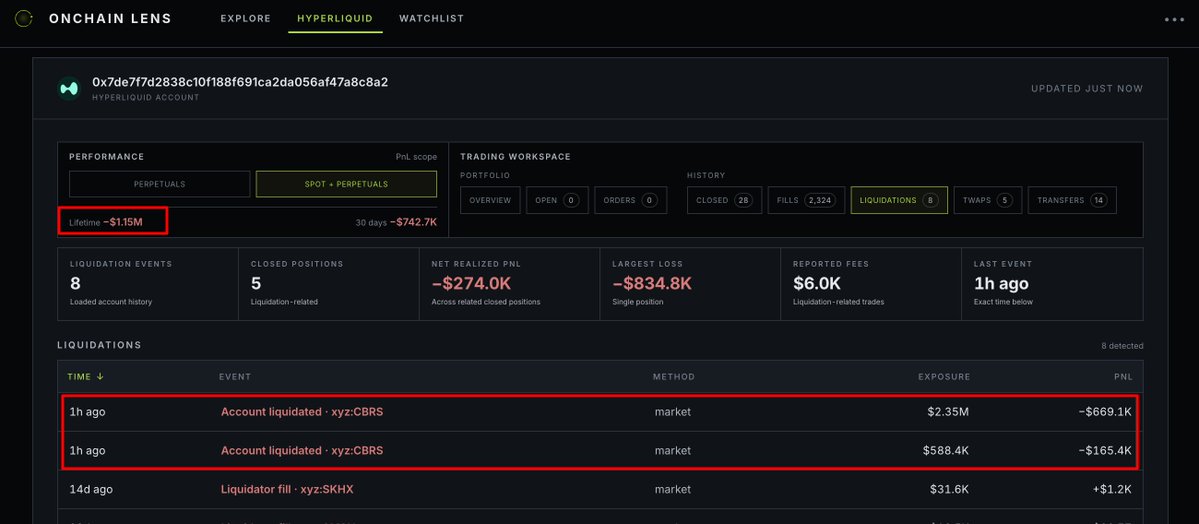The width and height of the screenshot is (1199, 524).
Task: View Closed history with 28 items
Action: pyautogui.click(x=724, y=200)
